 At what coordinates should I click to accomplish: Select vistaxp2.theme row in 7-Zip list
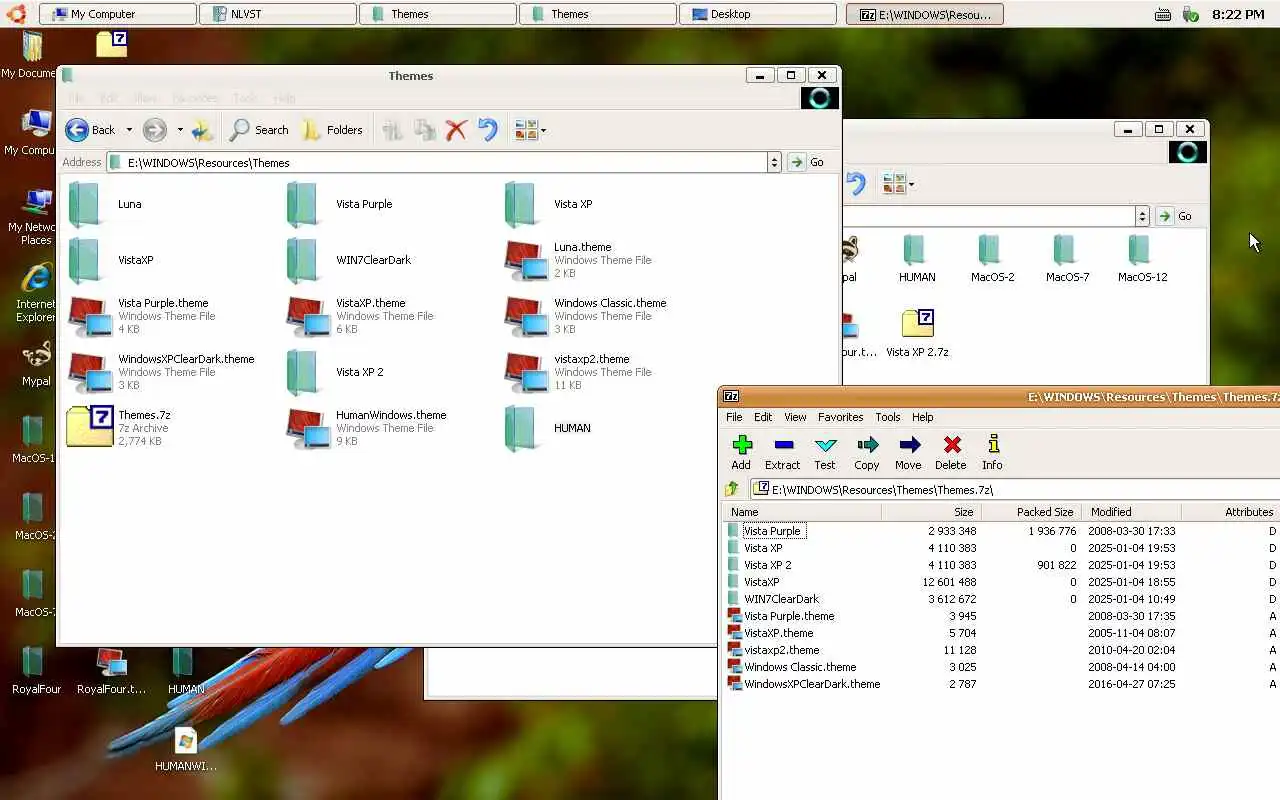1000,650
